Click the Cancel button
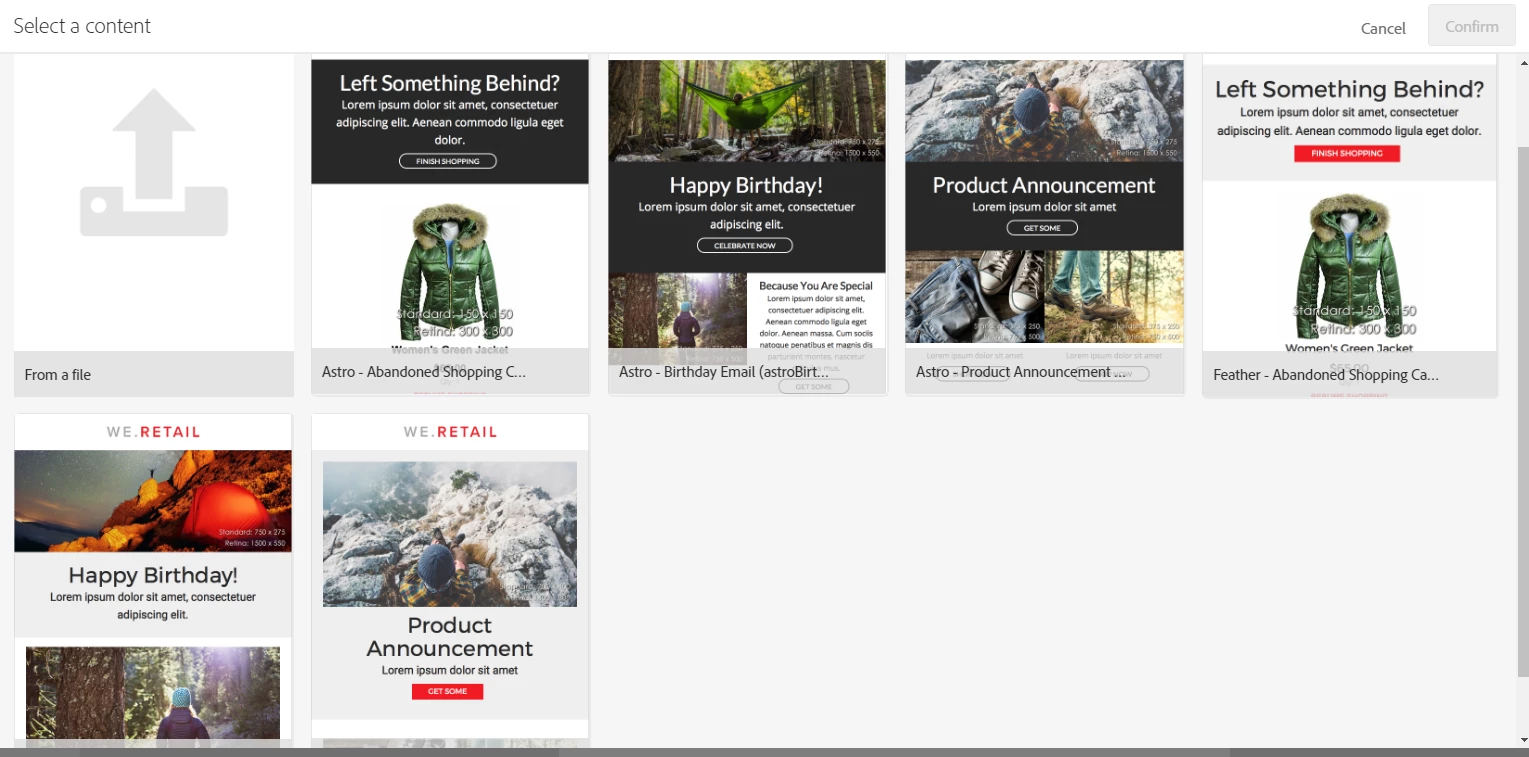This screenshot has width=1529, height=757. click(x=1383, y=28)
